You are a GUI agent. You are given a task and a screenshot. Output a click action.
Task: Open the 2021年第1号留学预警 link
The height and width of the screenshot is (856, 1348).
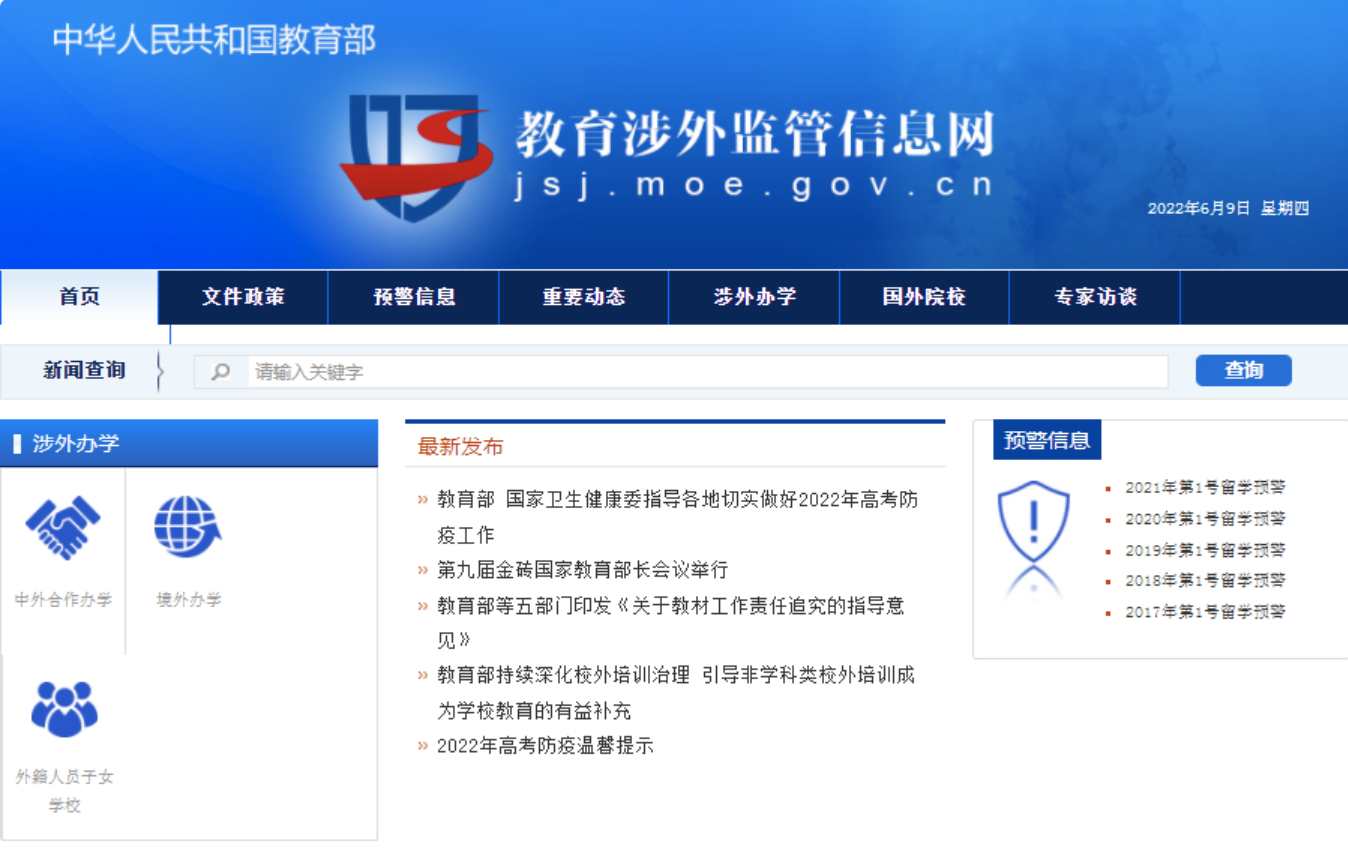click(x=1205, y=488)
